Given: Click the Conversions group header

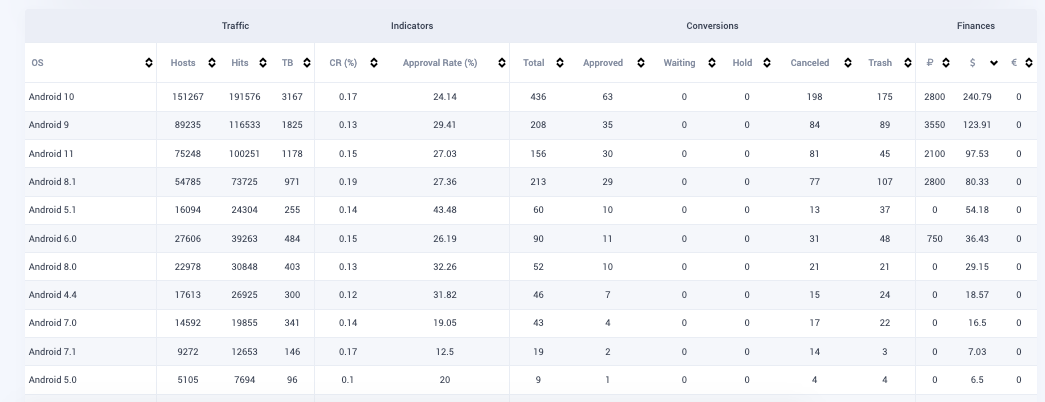Looking at the screenshot, I should click(x=712, y=26).
